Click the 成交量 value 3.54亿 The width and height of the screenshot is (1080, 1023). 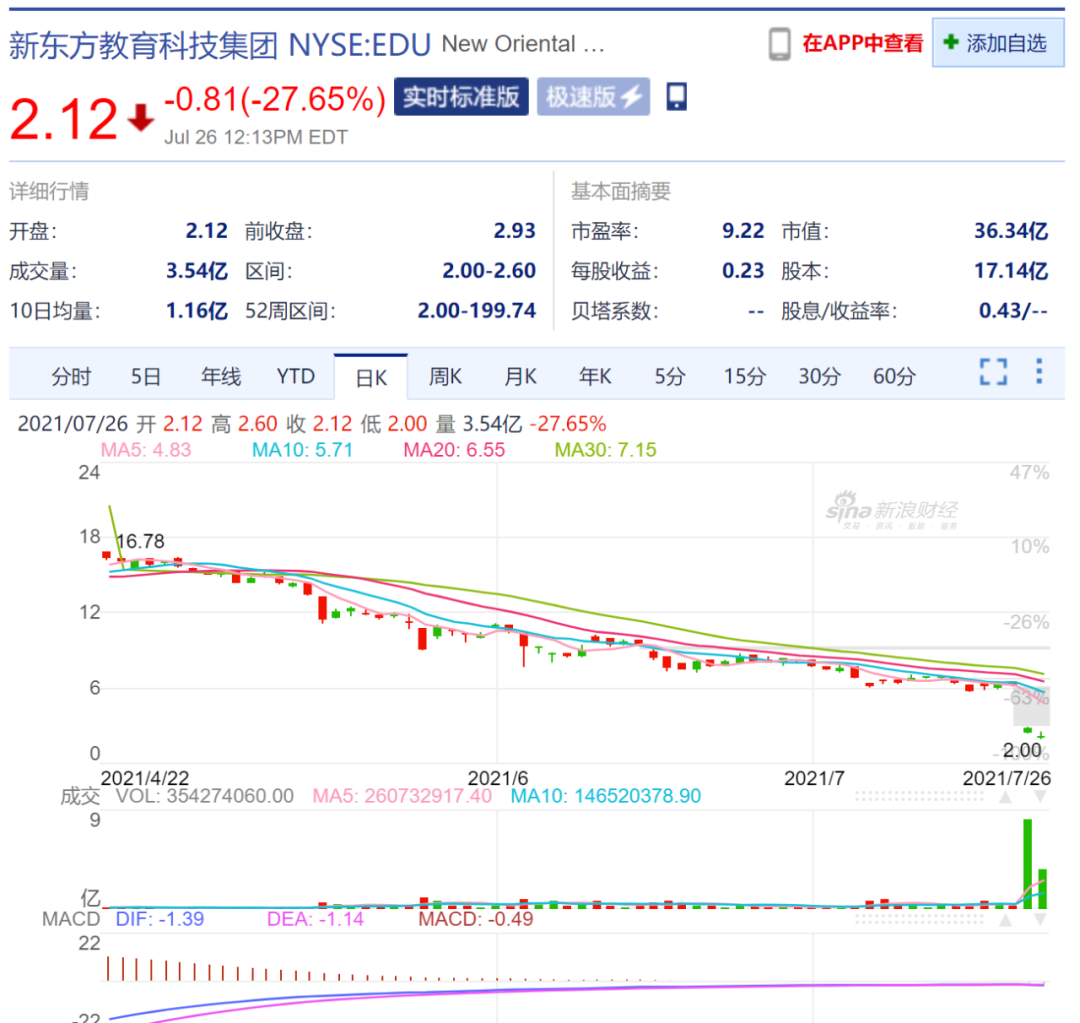(x=197, y=271)
